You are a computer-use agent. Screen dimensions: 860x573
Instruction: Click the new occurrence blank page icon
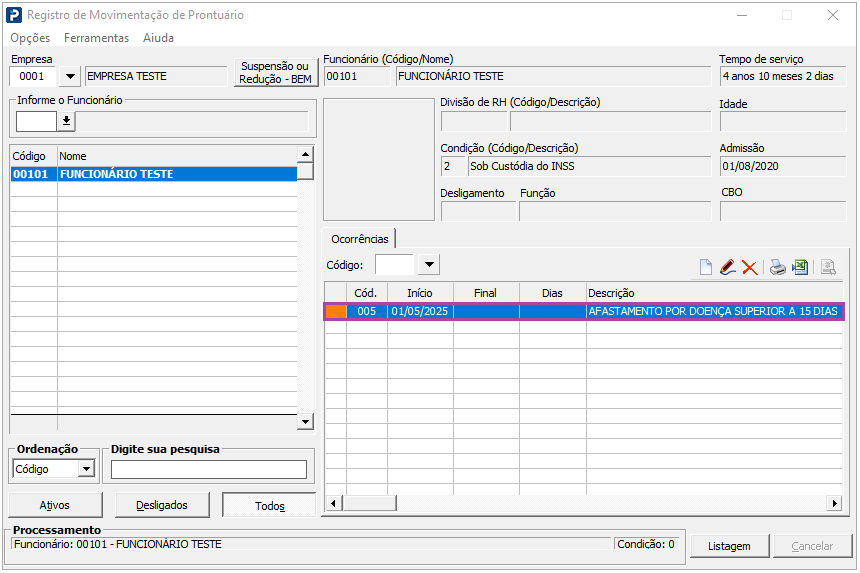(706, 267)
